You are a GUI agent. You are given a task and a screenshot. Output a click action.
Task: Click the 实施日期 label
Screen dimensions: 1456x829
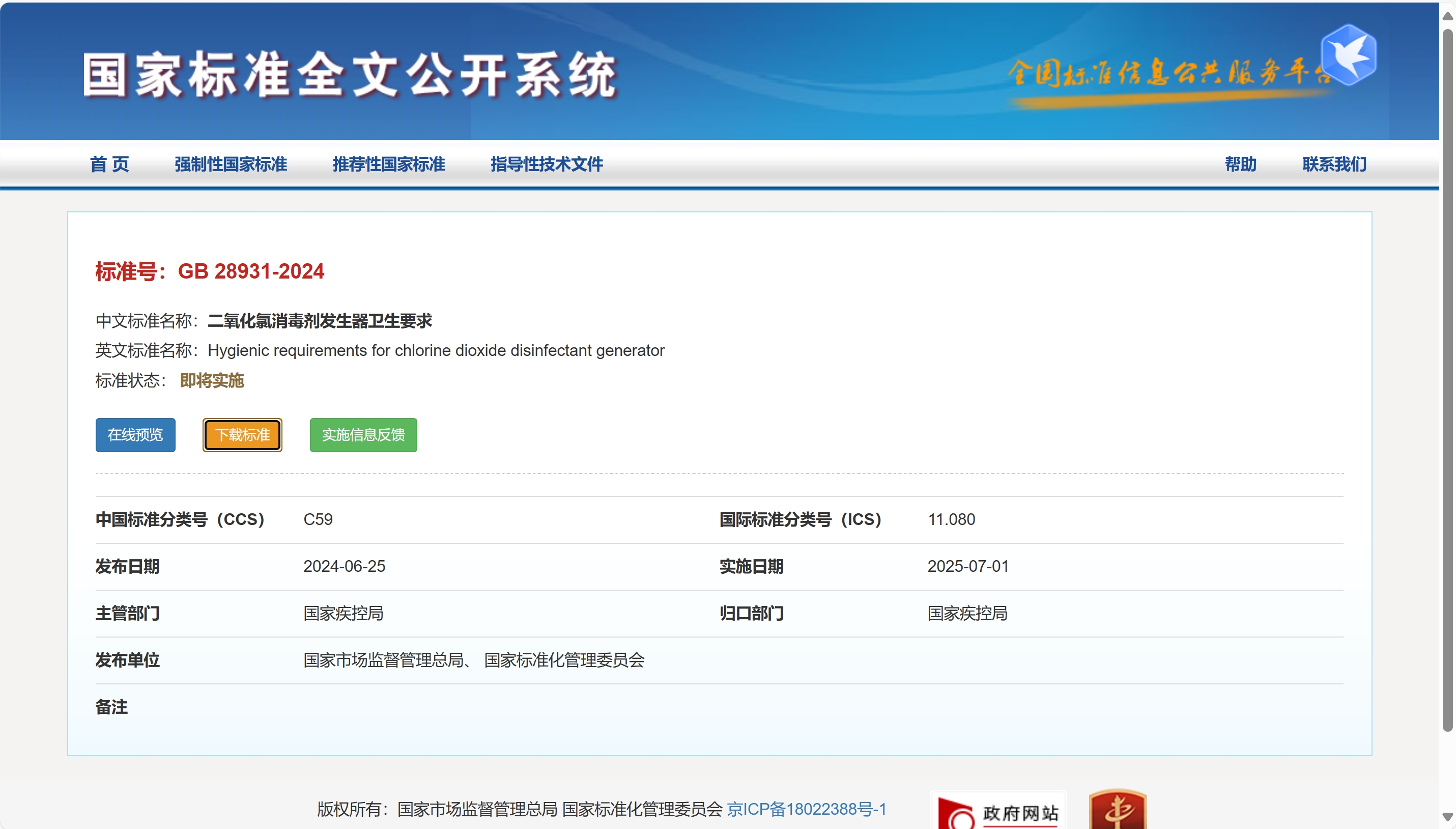click(751, 566)
